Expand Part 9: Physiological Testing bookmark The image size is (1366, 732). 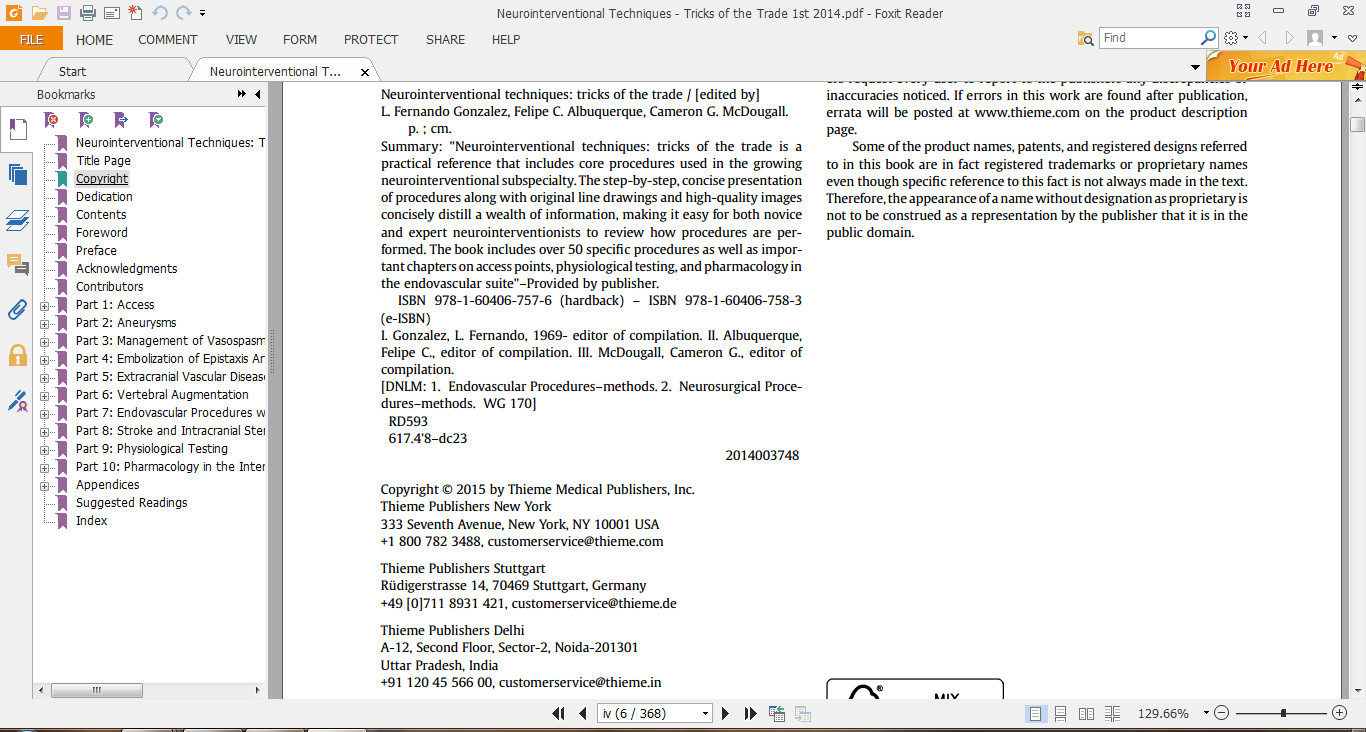(x=44, y=449)
